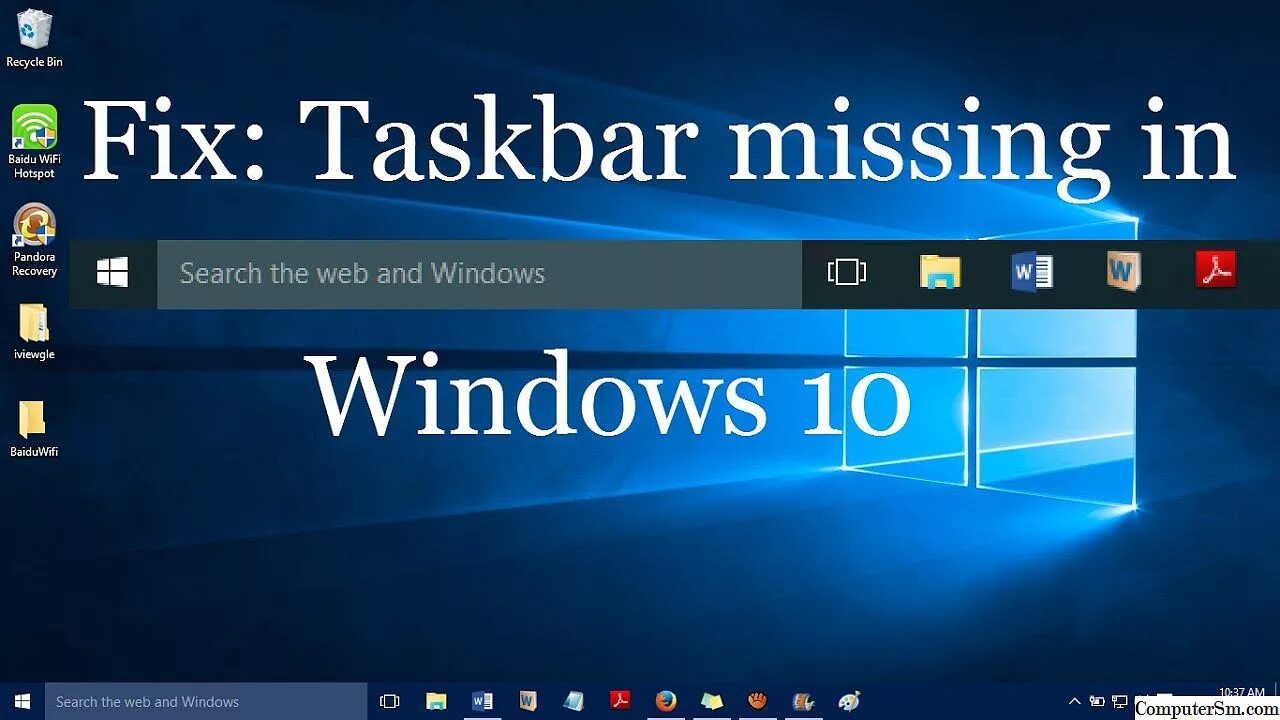The image size is (1280, 720).
Task: Open Task View from the bottom taskbar
Action: (x=390, y=702)
